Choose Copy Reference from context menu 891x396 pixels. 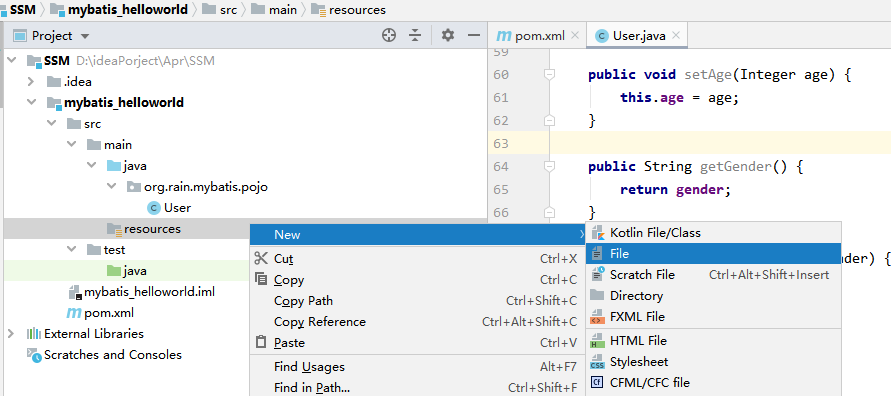tap(418, 322)
